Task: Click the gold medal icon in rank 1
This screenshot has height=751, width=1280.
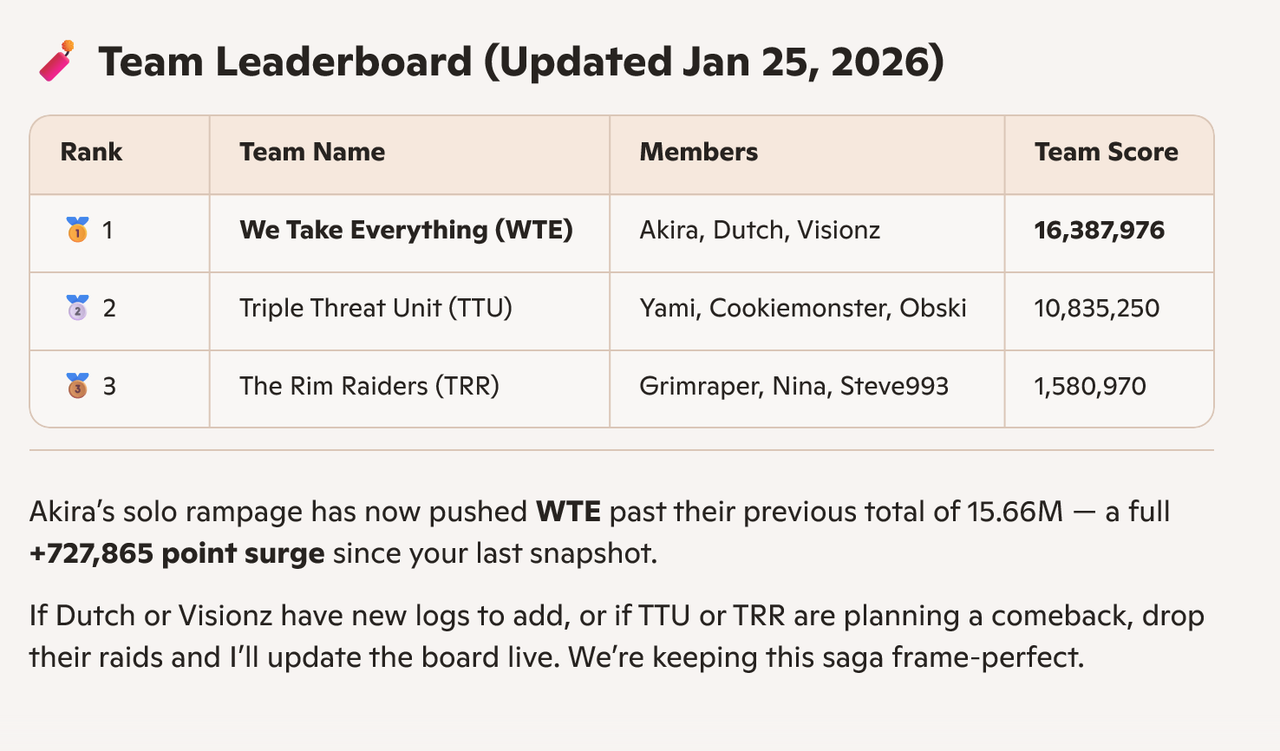Action: coord(78,230)
